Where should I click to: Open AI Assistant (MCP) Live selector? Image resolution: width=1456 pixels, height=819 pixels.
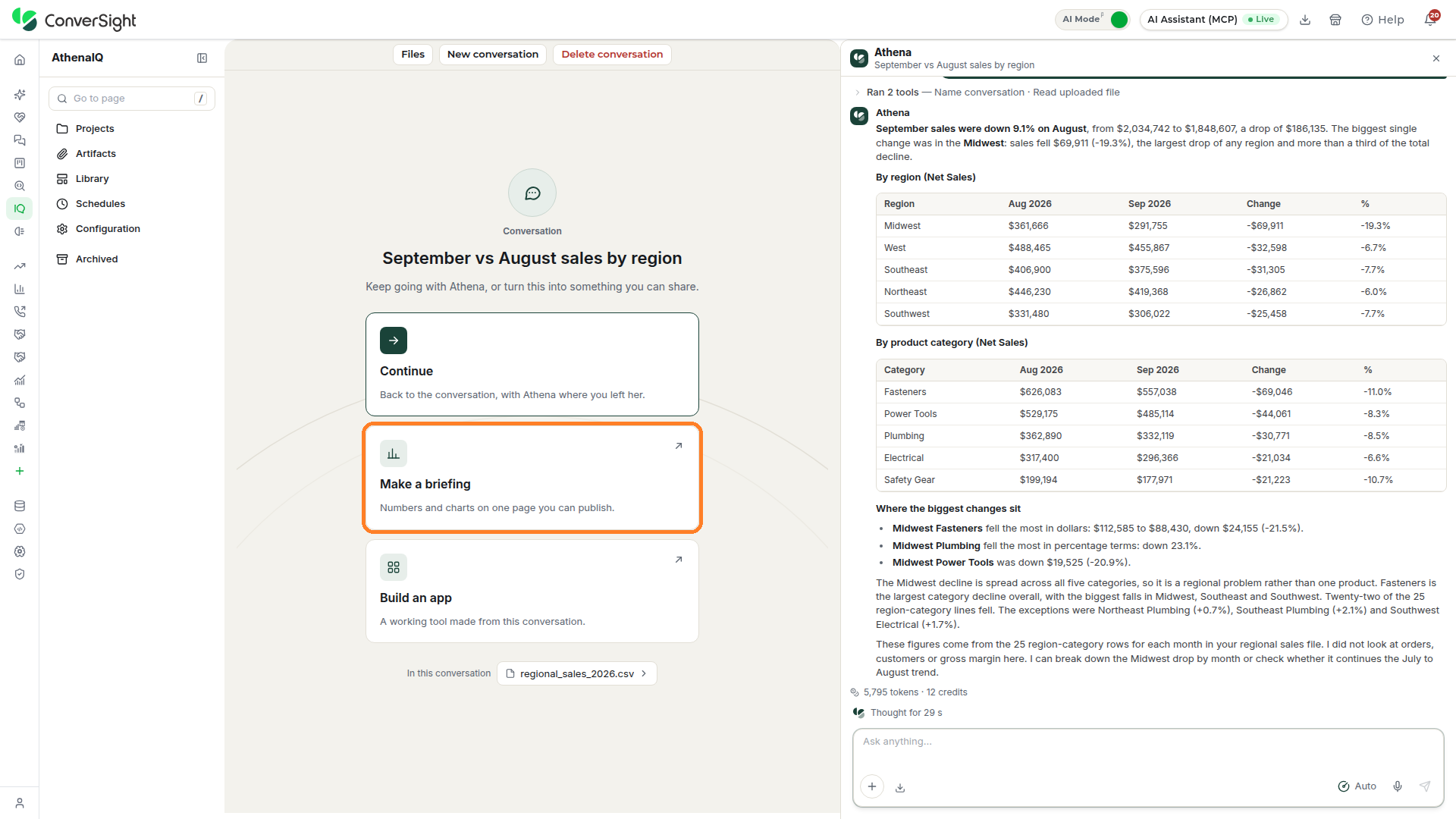[1213, 20]
